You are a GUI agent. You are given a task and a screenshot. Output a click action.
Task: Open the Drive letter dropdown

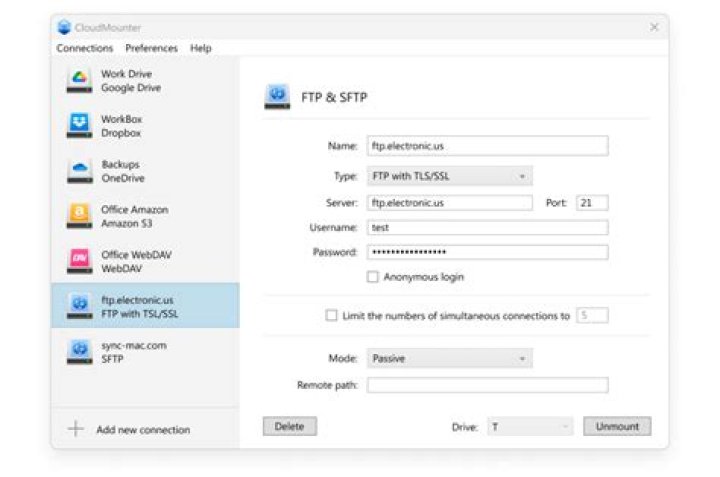530,426
